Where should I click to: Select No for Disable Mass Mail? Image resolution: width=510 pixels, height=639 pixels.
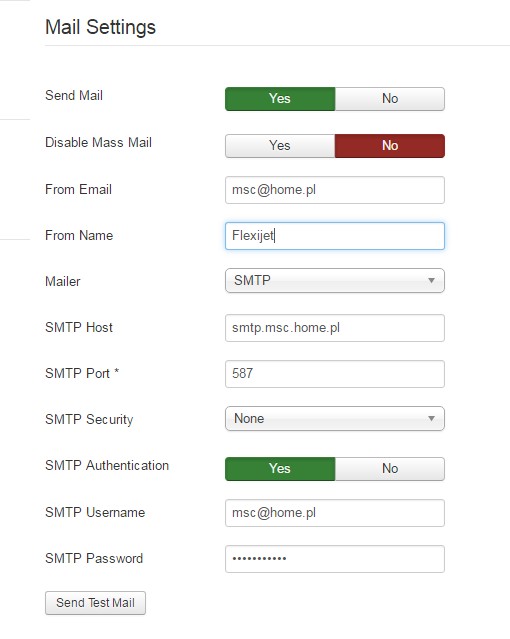(390, 145)
